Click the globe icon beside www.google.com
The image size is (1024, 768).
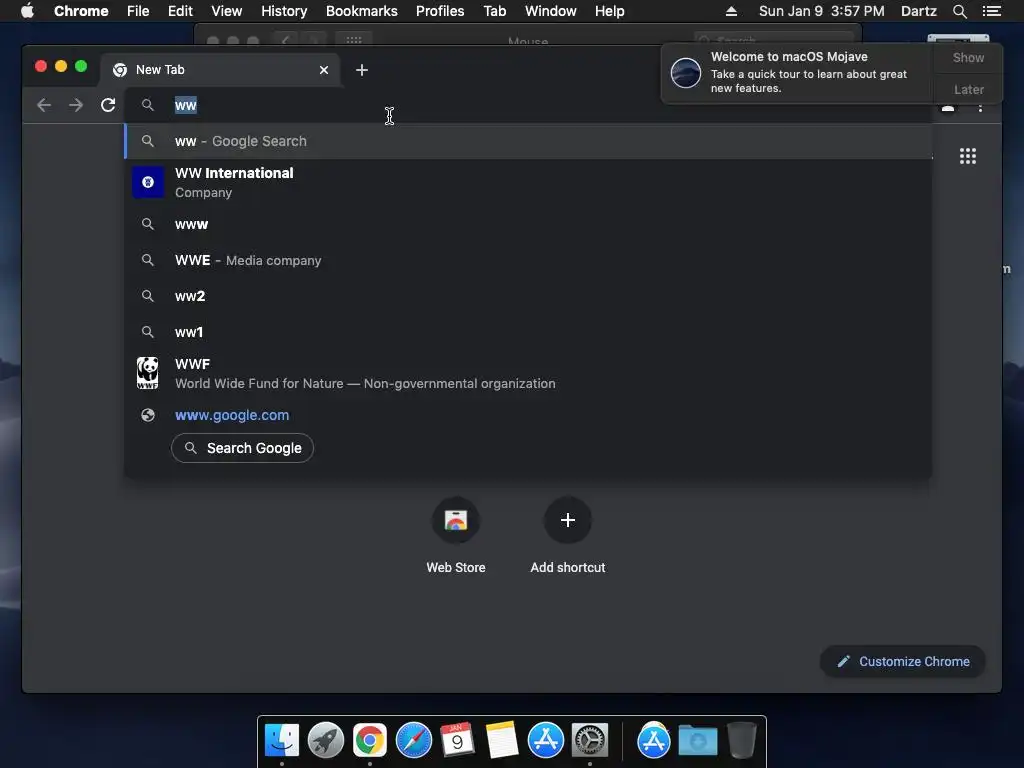(148, 415)
